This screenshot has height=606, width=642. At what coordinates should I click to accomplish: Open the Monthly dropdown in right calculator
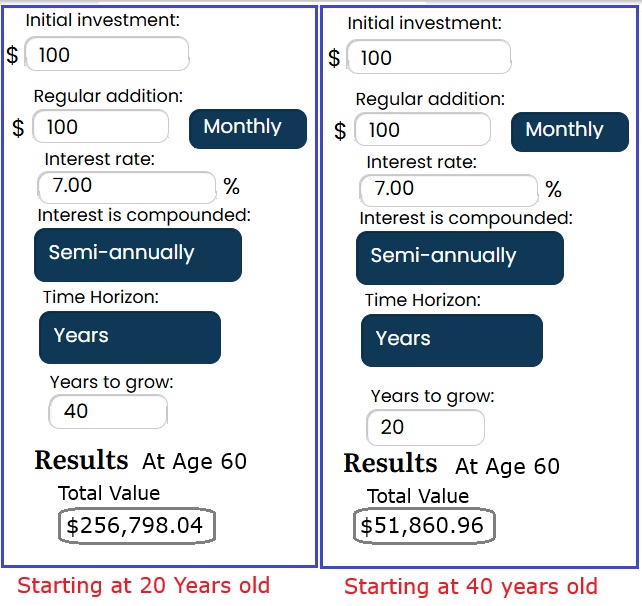[570, 131]
